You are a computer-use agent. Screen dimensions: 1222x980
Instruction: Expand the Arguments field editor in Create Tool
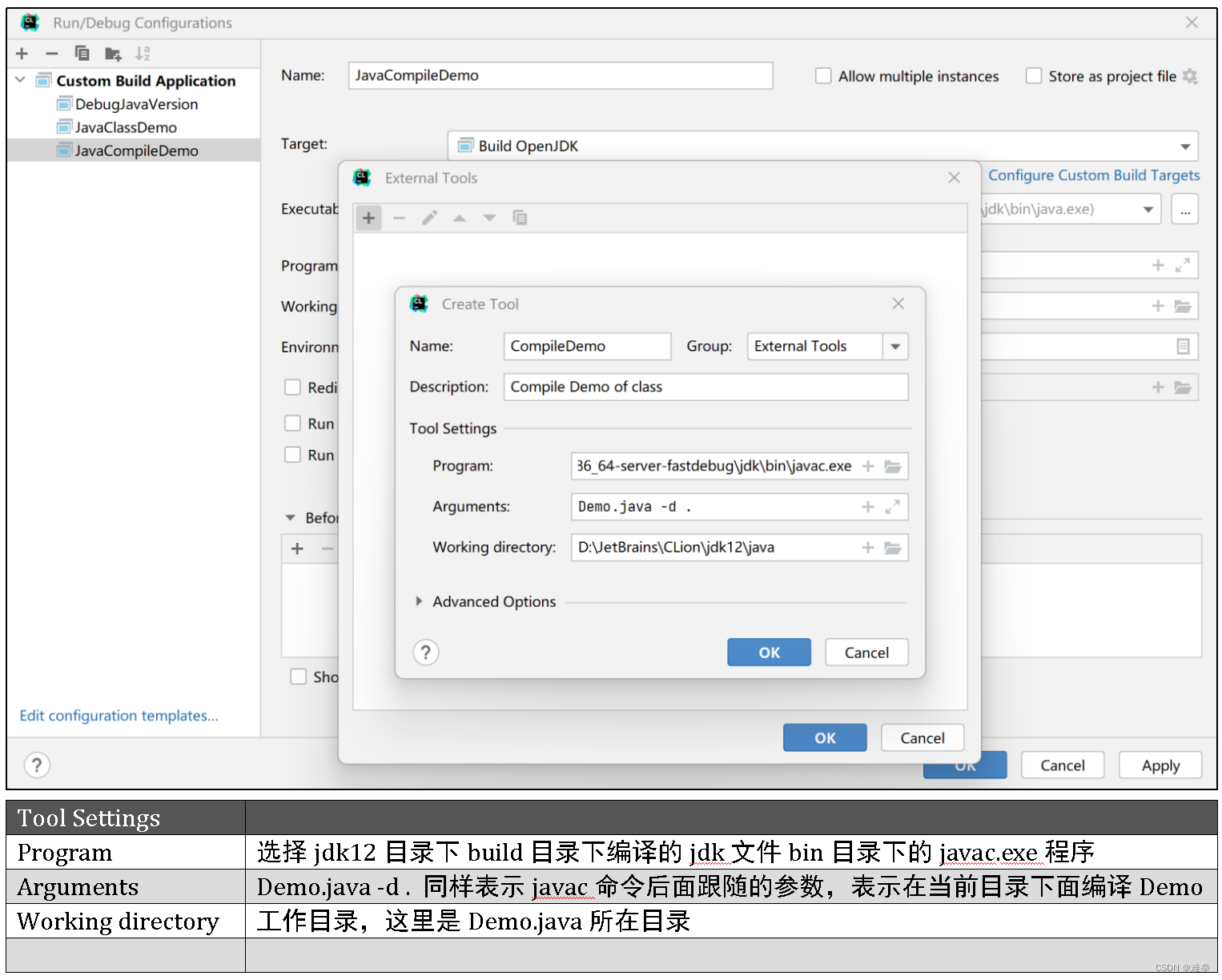pyautogui.click(x=893, y=507)
